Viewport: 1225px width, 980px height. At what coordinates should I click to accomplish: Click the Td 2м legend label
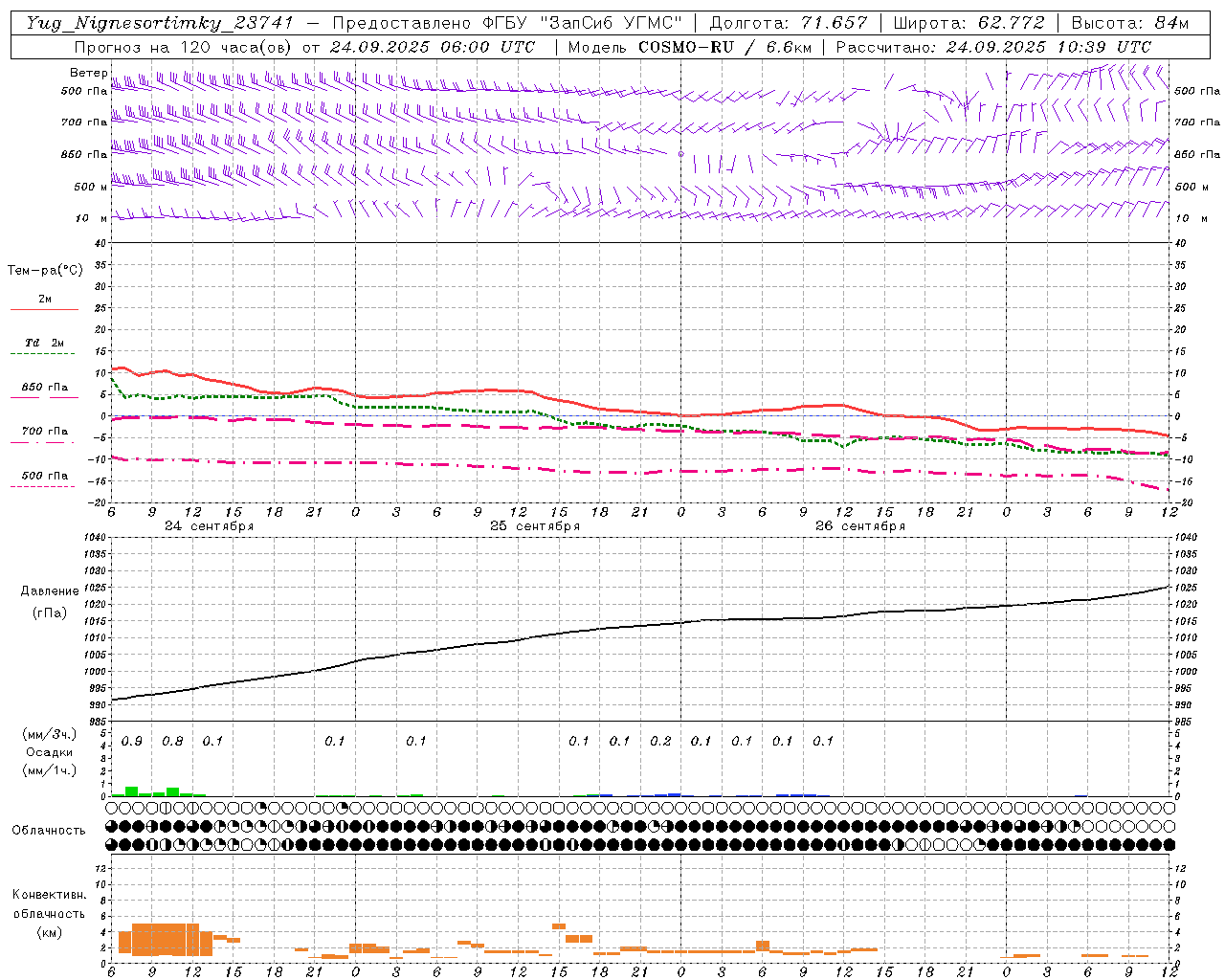(x=44, y=343)
